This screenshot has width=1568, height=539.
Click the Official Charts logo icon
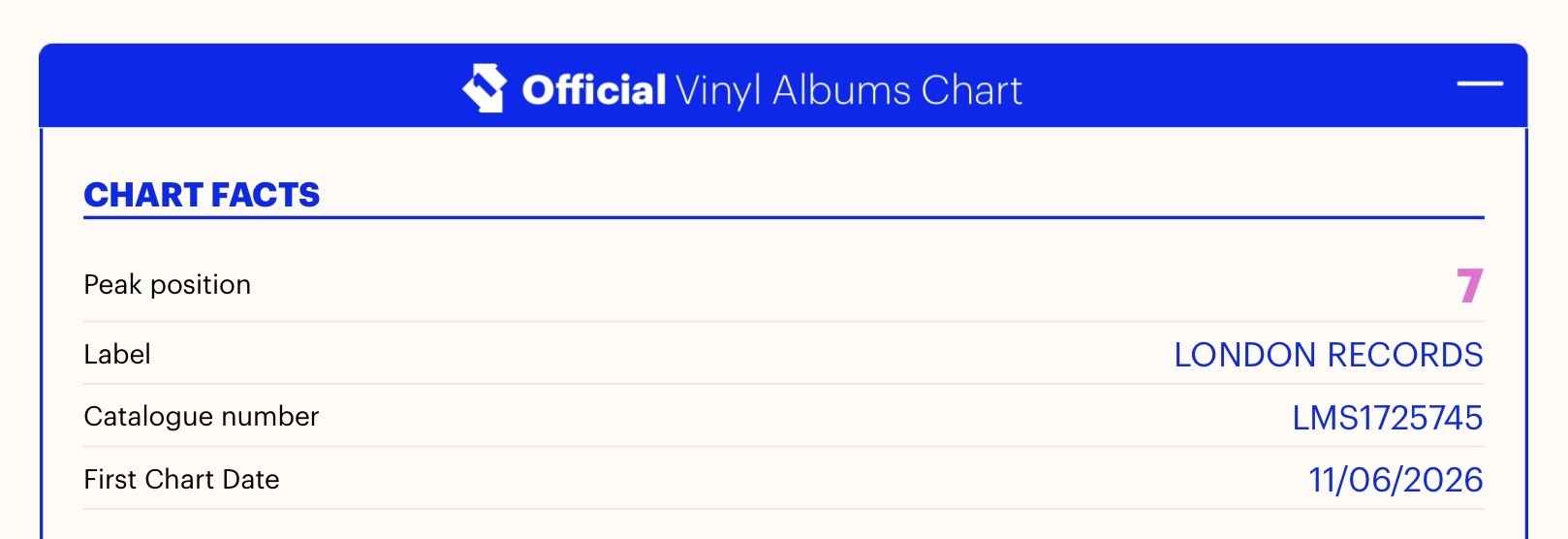point(485,88)
